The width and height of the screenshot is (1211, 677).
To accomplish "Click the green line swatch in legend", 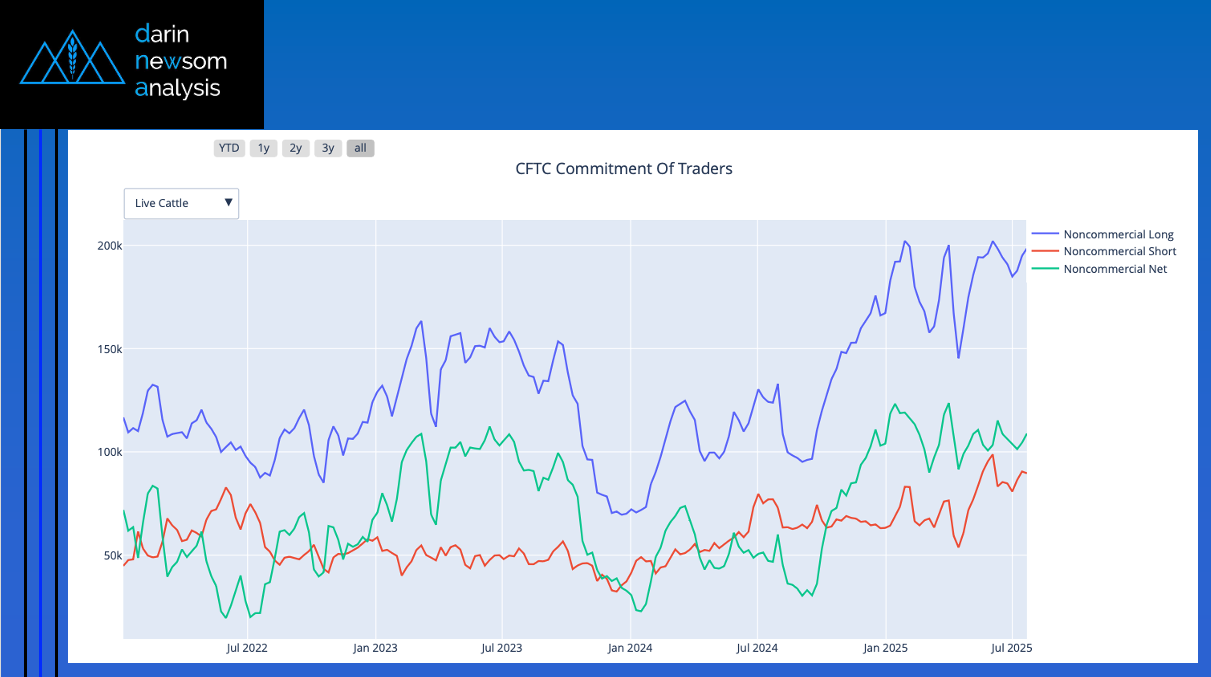I will tap(1044, 269).
